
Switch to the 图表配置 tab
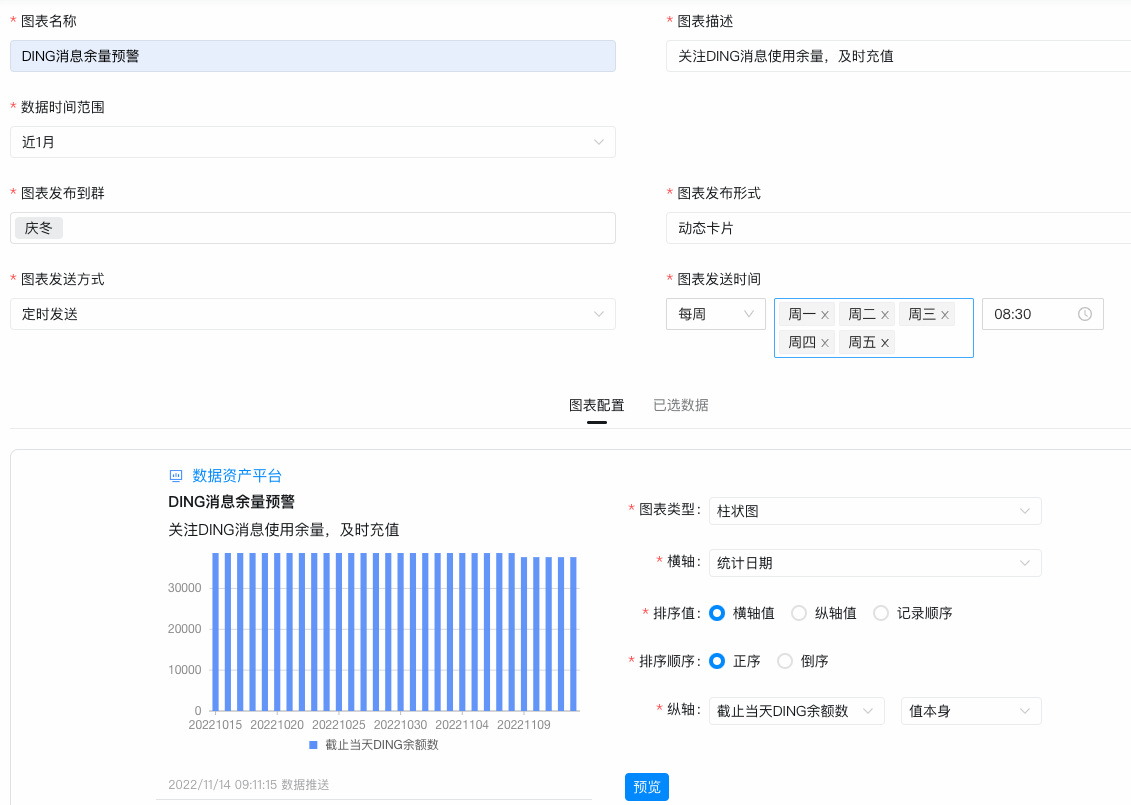coord(597,405)
